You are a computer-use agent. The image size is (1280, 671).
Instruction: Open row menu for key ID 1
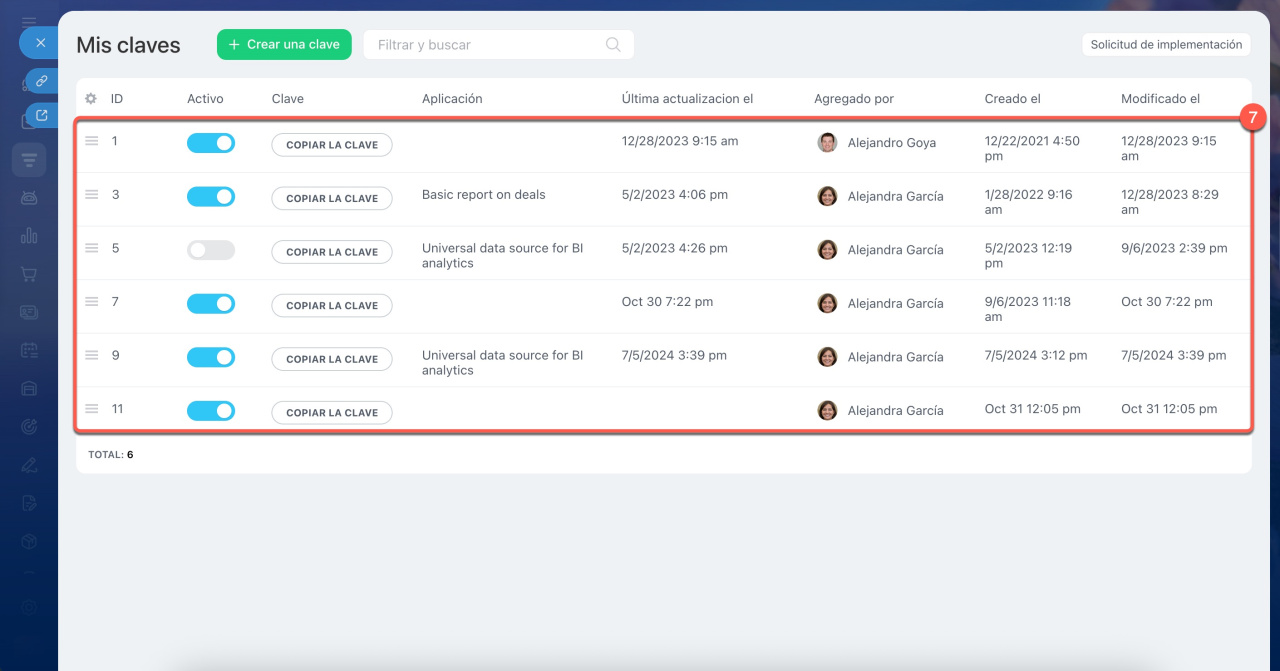click(x=91, y=142)
